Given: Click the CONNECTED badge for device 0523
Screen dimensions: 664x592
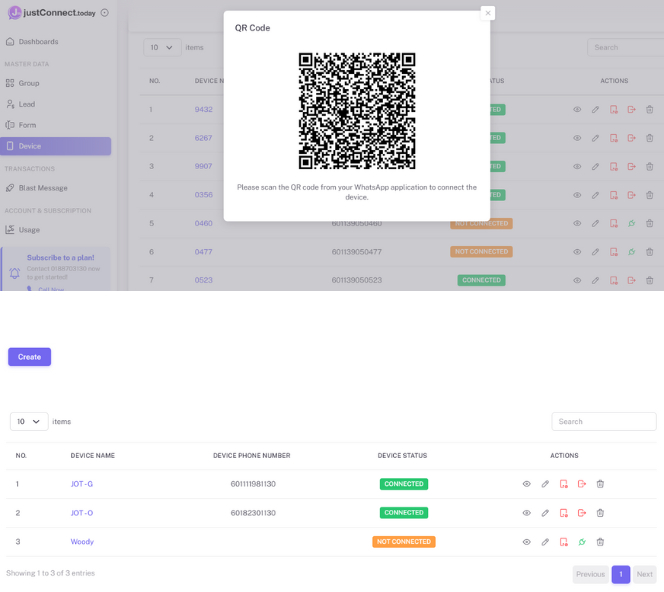Looking at the screenshot, I should 481,280.
